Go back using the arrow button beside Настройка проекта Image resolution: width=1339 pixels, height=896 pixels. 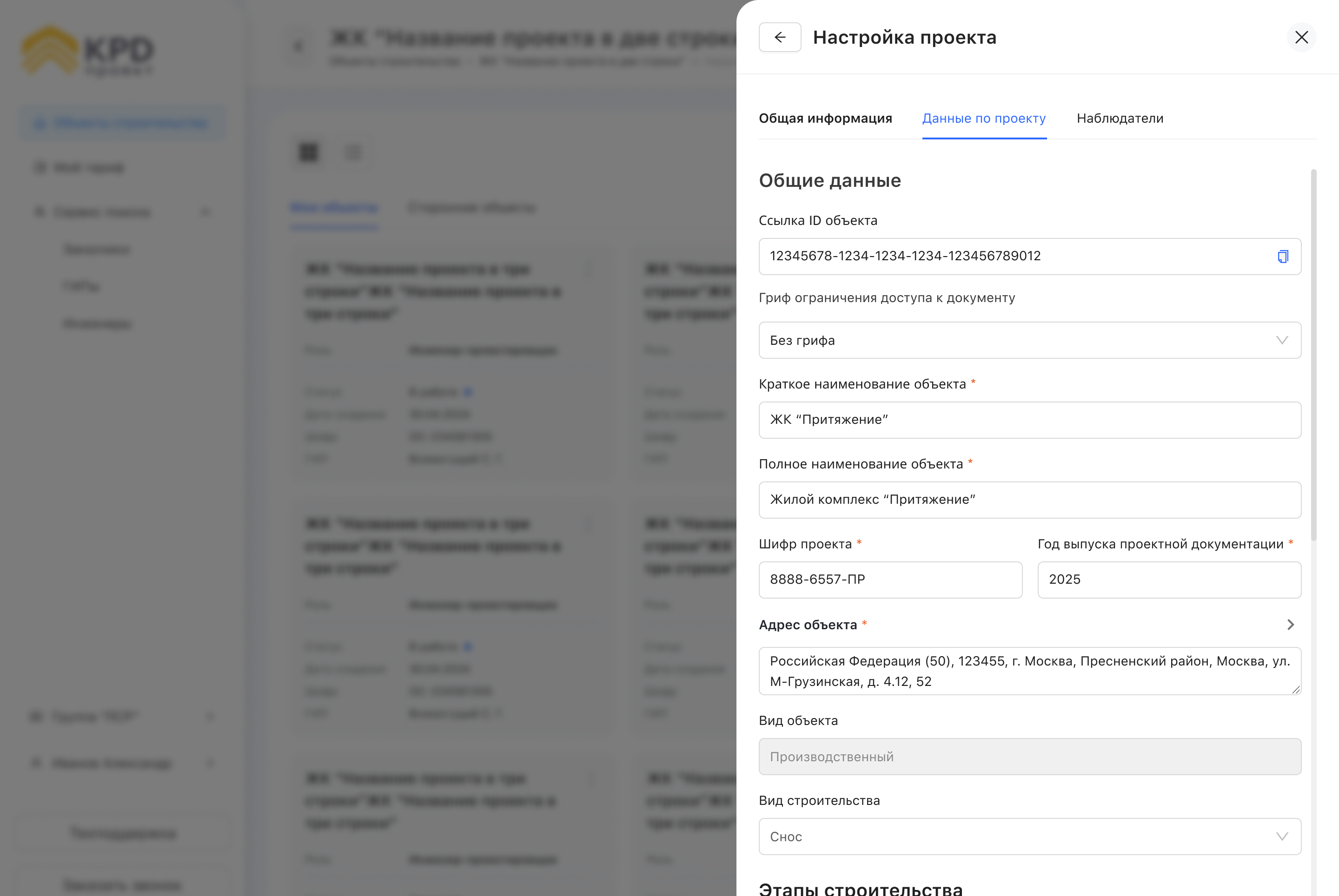coord(779,37)
